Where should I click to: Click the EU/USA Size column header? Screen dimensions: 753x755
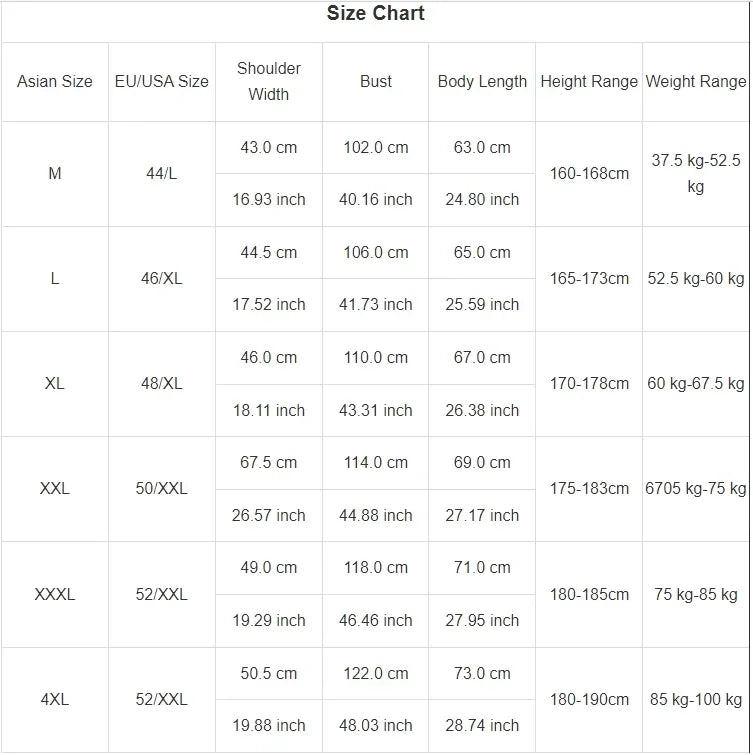162,82
